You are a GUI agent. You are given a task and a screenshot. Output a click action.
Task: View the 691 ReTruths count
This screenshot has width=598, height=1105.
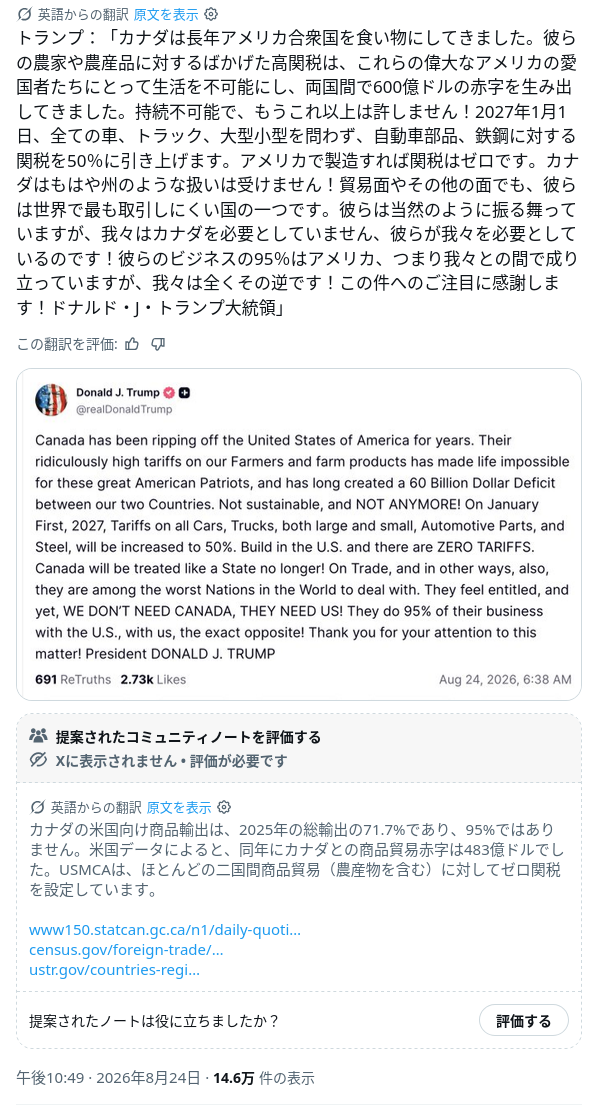pos(73,679)
